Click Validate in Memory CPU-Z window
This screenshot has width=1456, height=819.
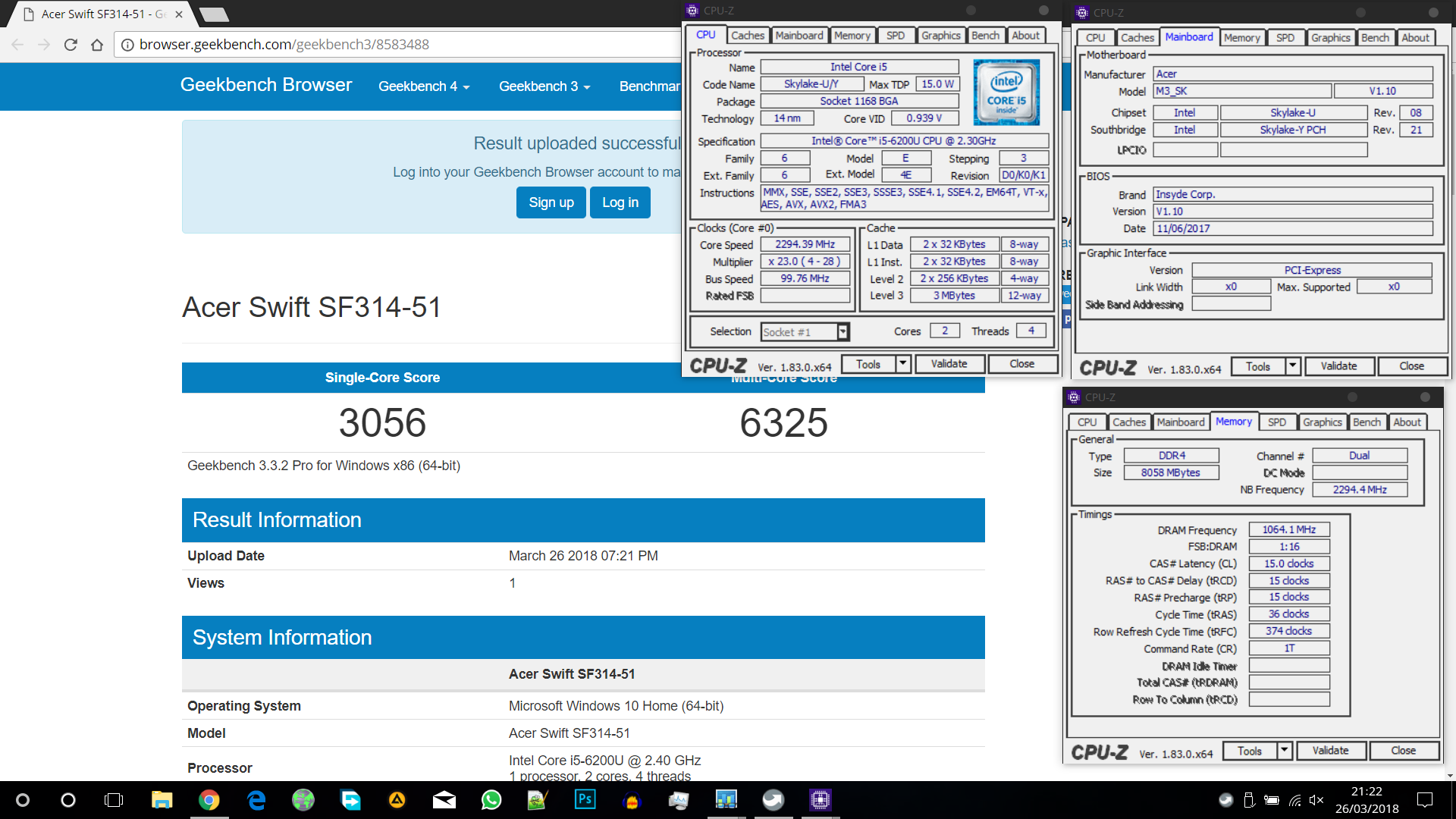tap(1330, 751)
